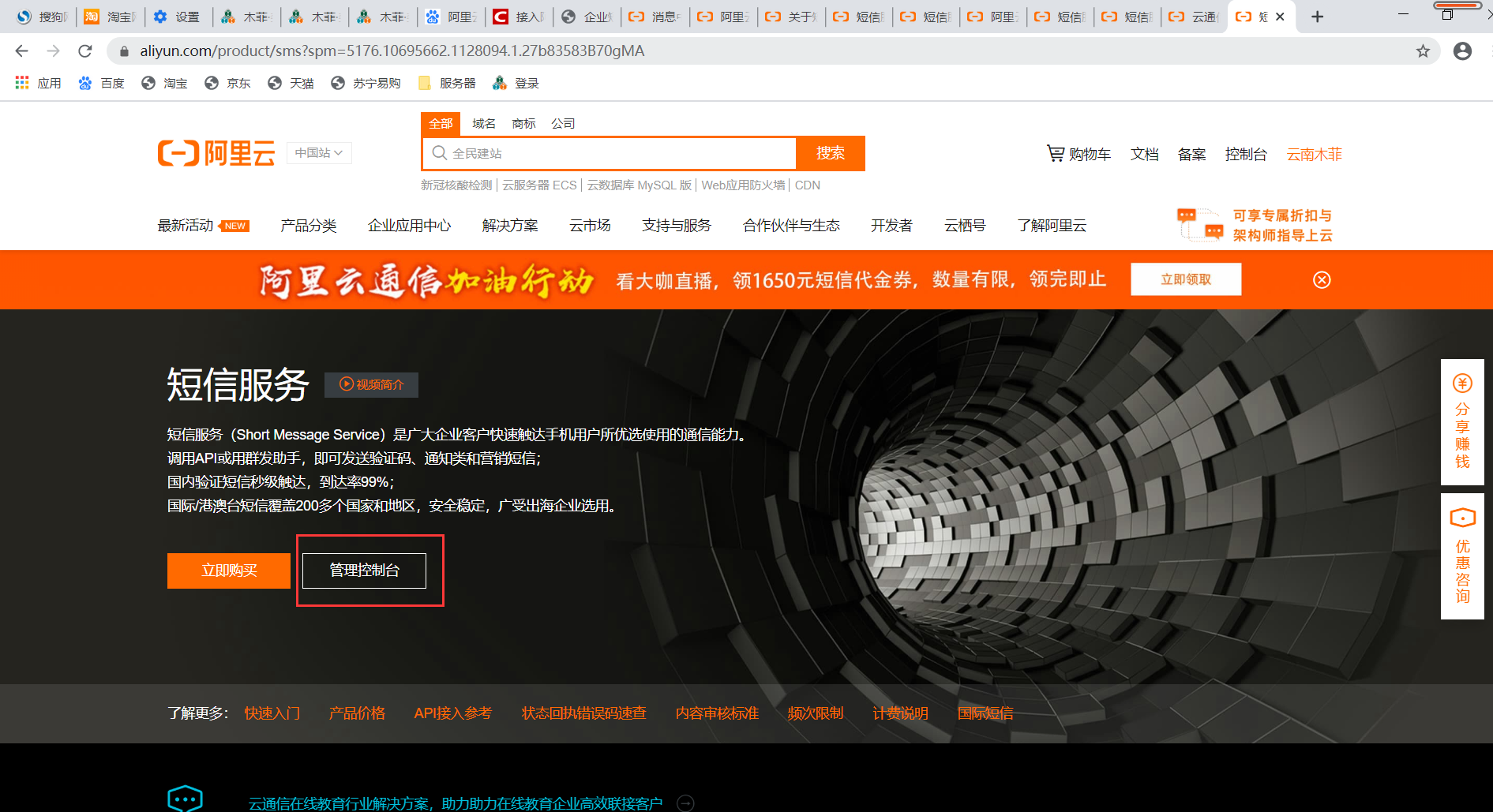The height and width of the screenshot is (812, 1493).
Task: Open the 购物车 shopping cart
Action: coord(1078,154)
